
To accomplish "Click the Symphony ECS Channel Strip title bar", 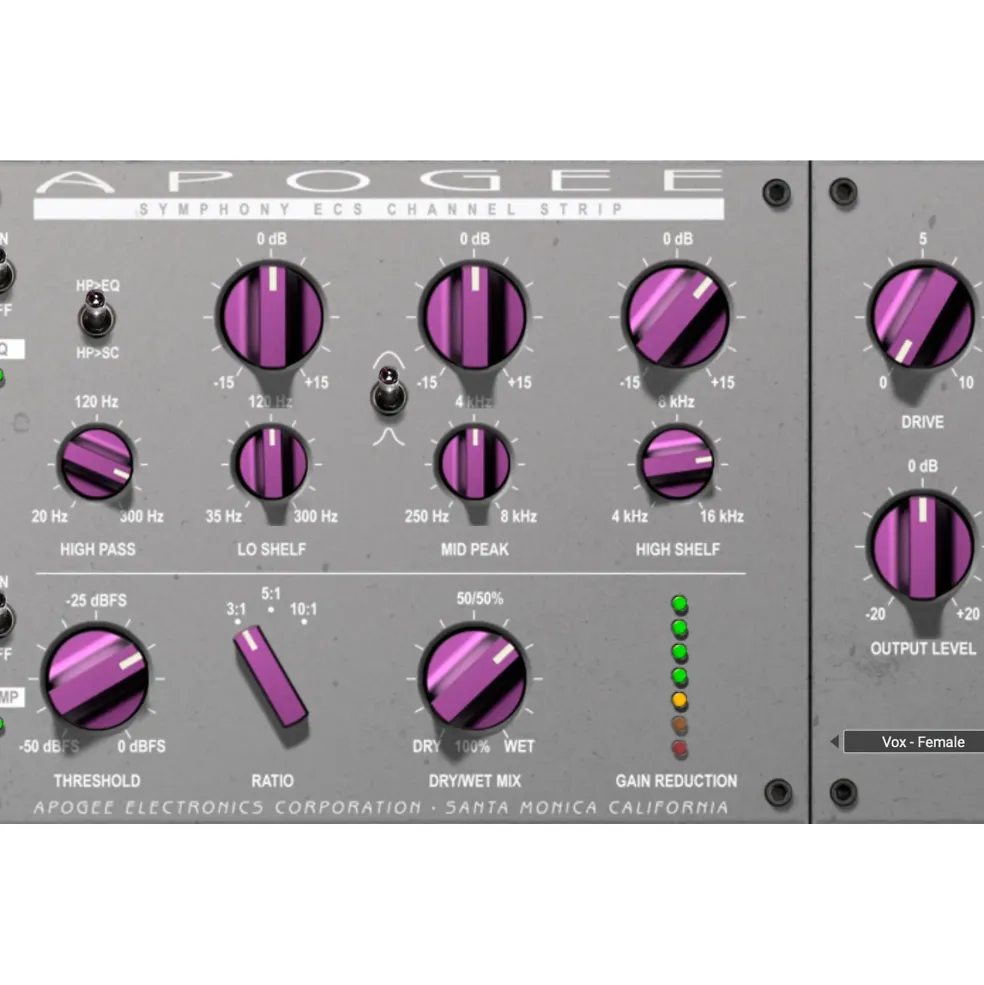I will pos(379,209).
